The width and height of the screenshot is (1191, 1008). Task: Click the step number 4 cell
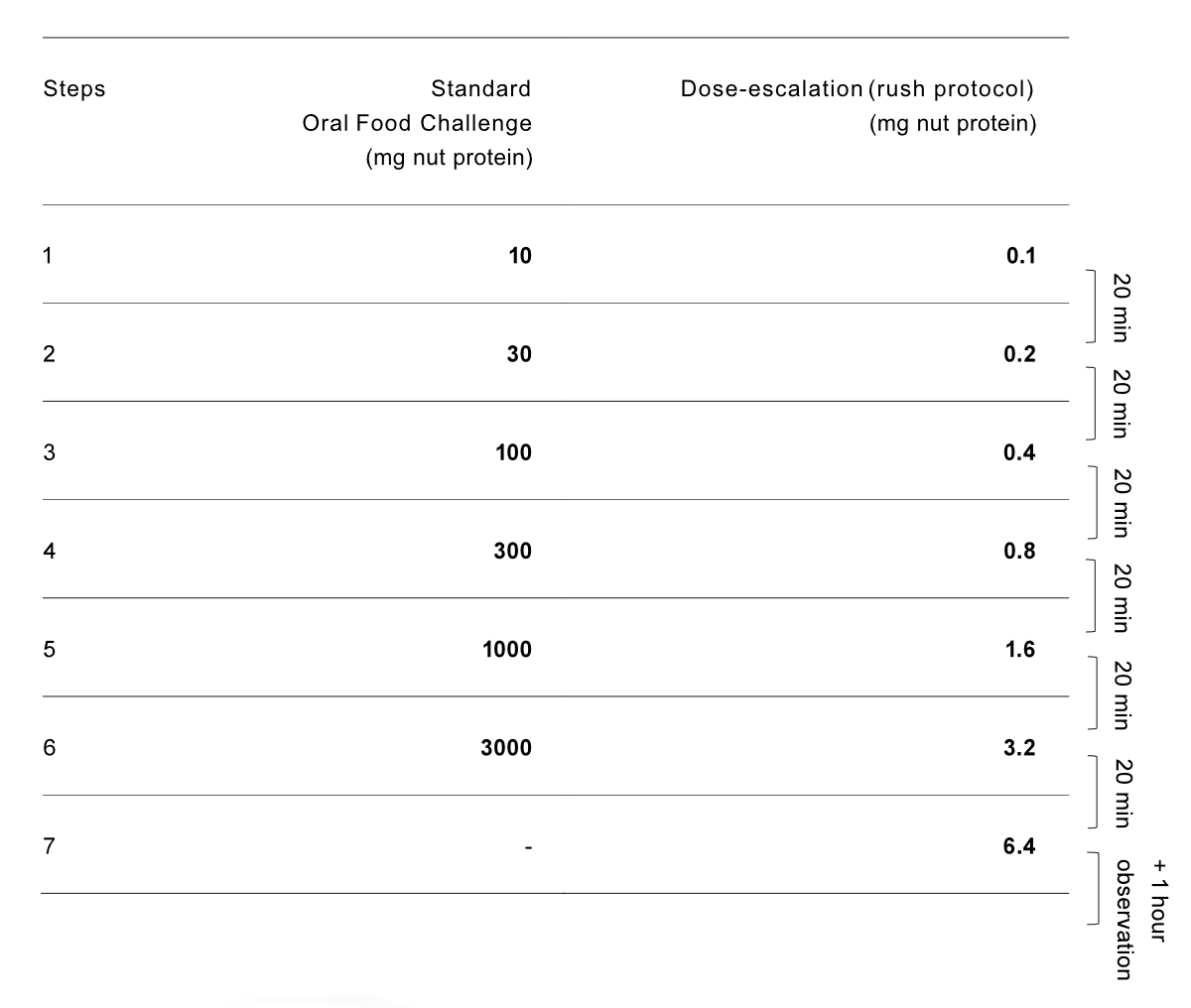pos(50,551)
